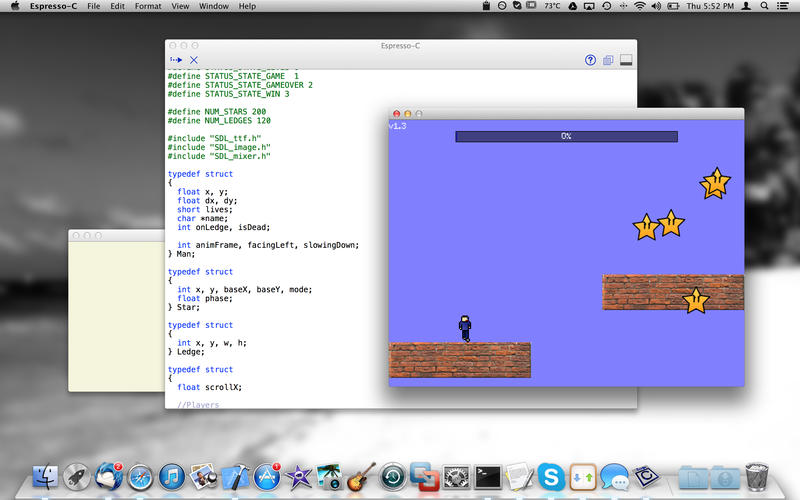The image size is (800, 500).
Task: Open the Format menu
Action: (x=148, y=6)
